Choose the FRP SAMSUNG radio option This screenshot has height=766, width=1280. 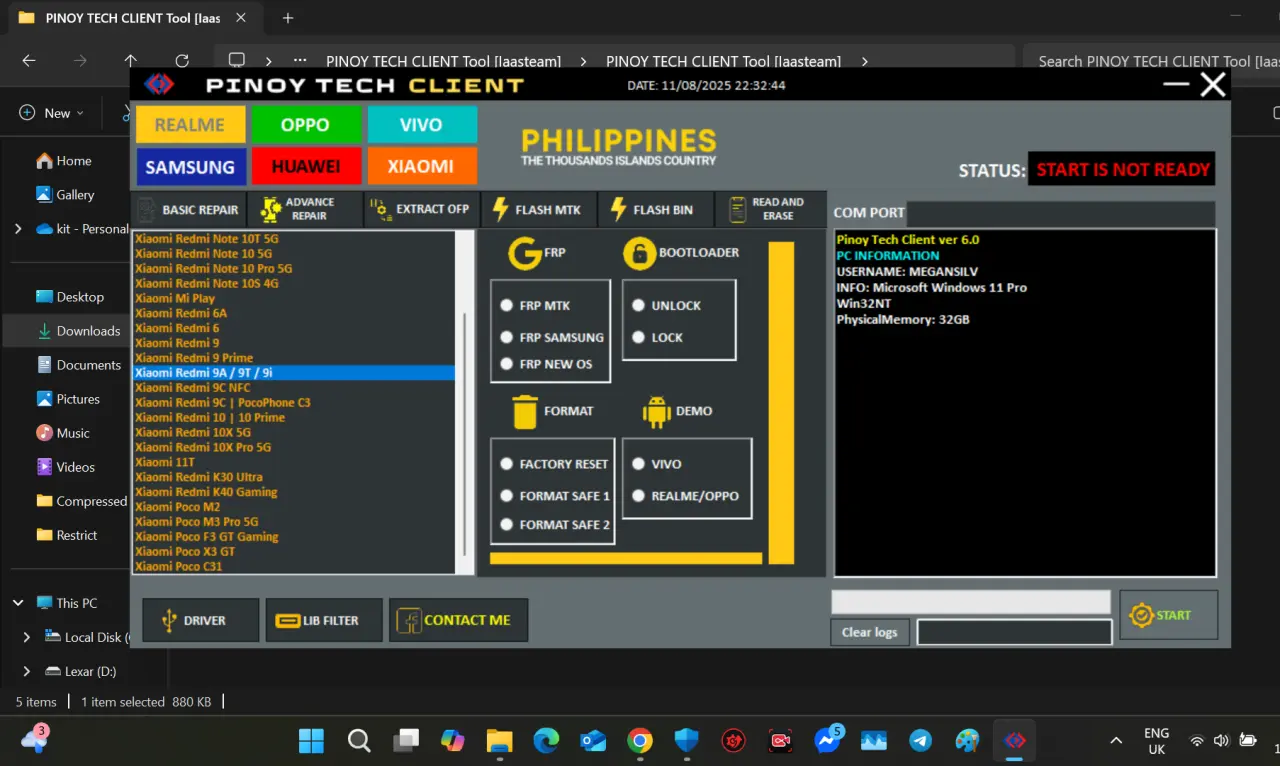pyautogui.click(x=507, y=338)
